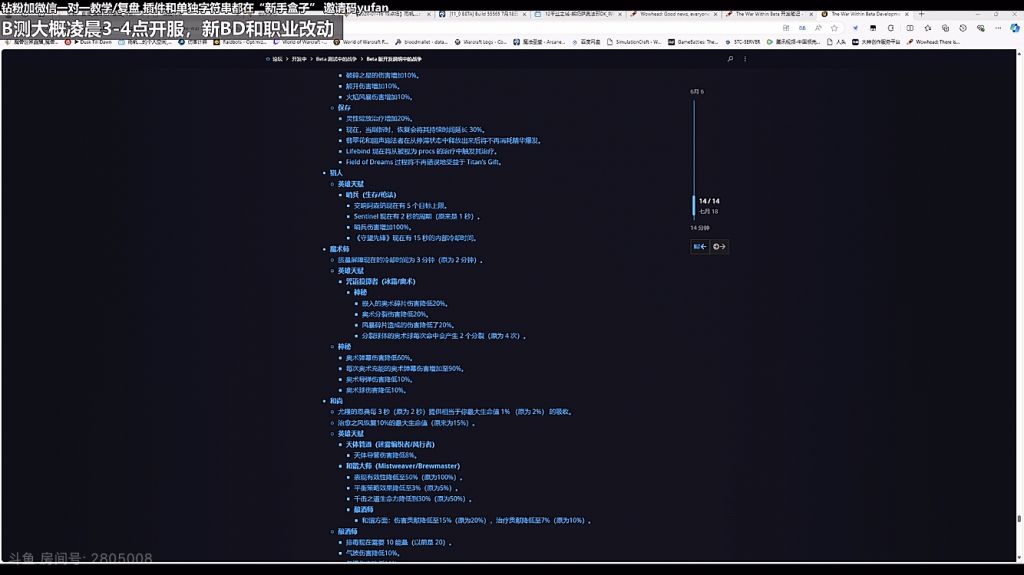This screenshot has width=1024, height=575.
Task: Click the blue timeline scroller handle
Action: point(694,205)
